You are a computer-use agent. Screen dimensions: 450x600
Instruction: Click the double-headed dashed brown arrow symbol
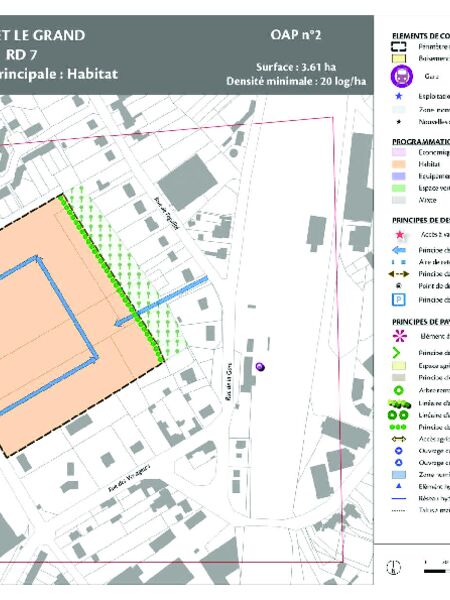399,274
